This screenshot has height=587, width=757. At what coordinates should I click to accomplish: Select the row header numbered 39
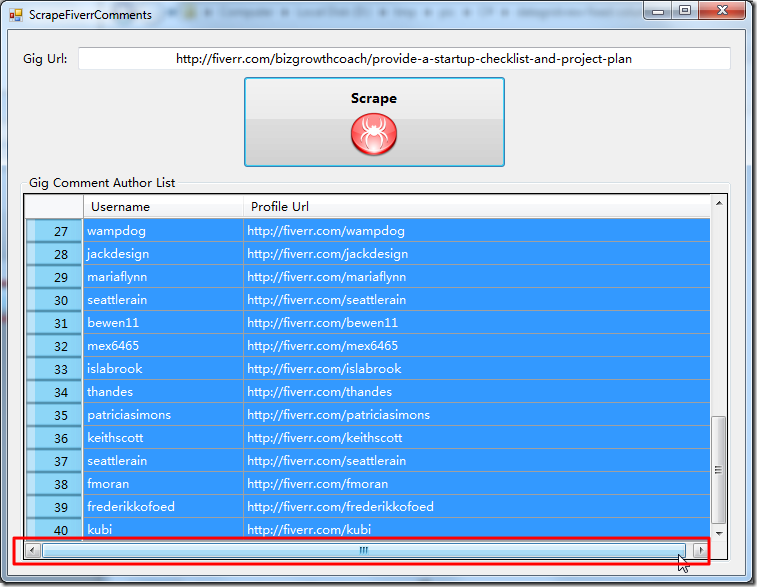tap(54, 507)
